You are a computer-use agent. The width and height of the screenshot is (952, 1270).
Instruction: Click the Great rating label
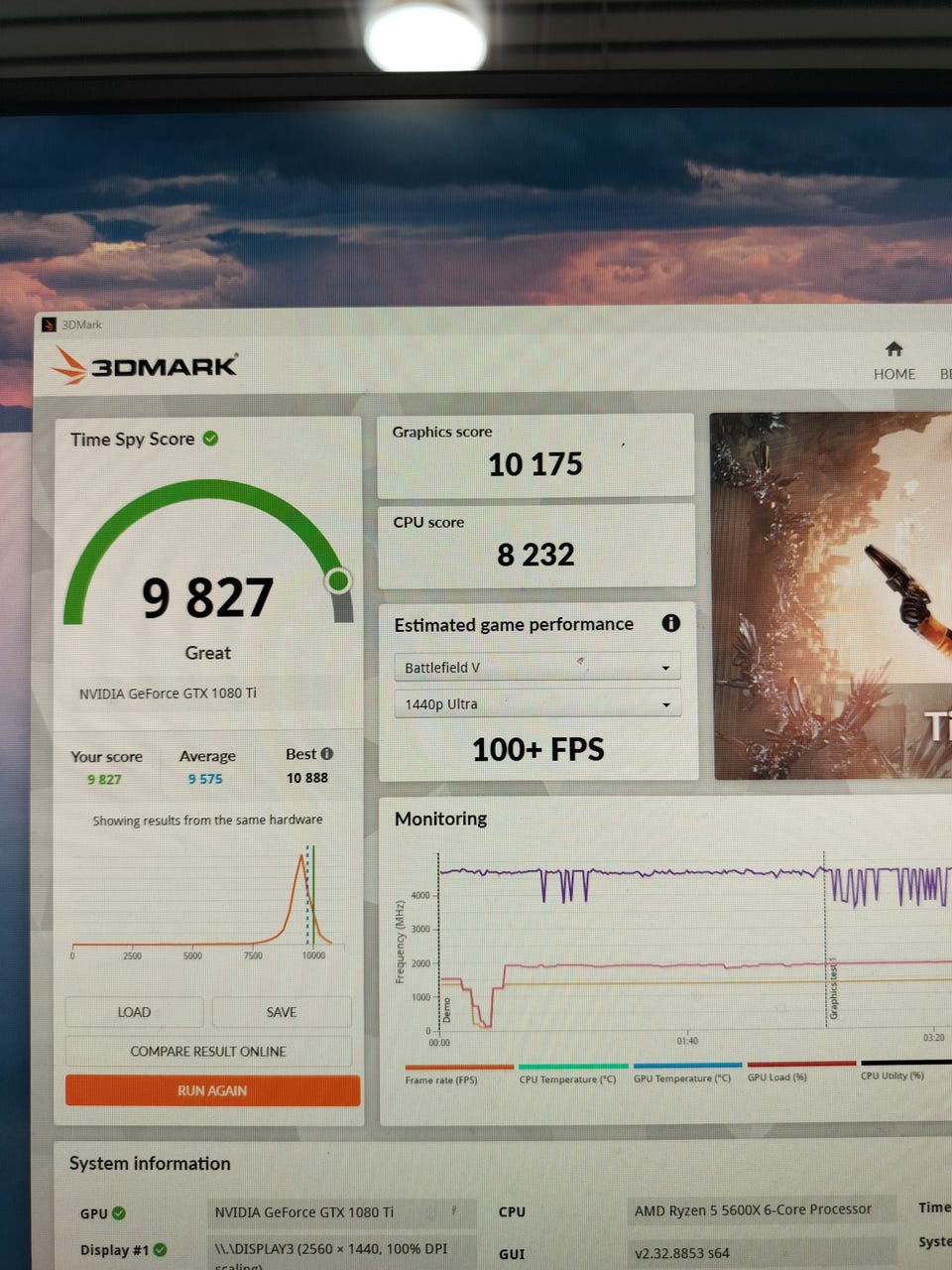pyautogui.click(x=207, y=653)
